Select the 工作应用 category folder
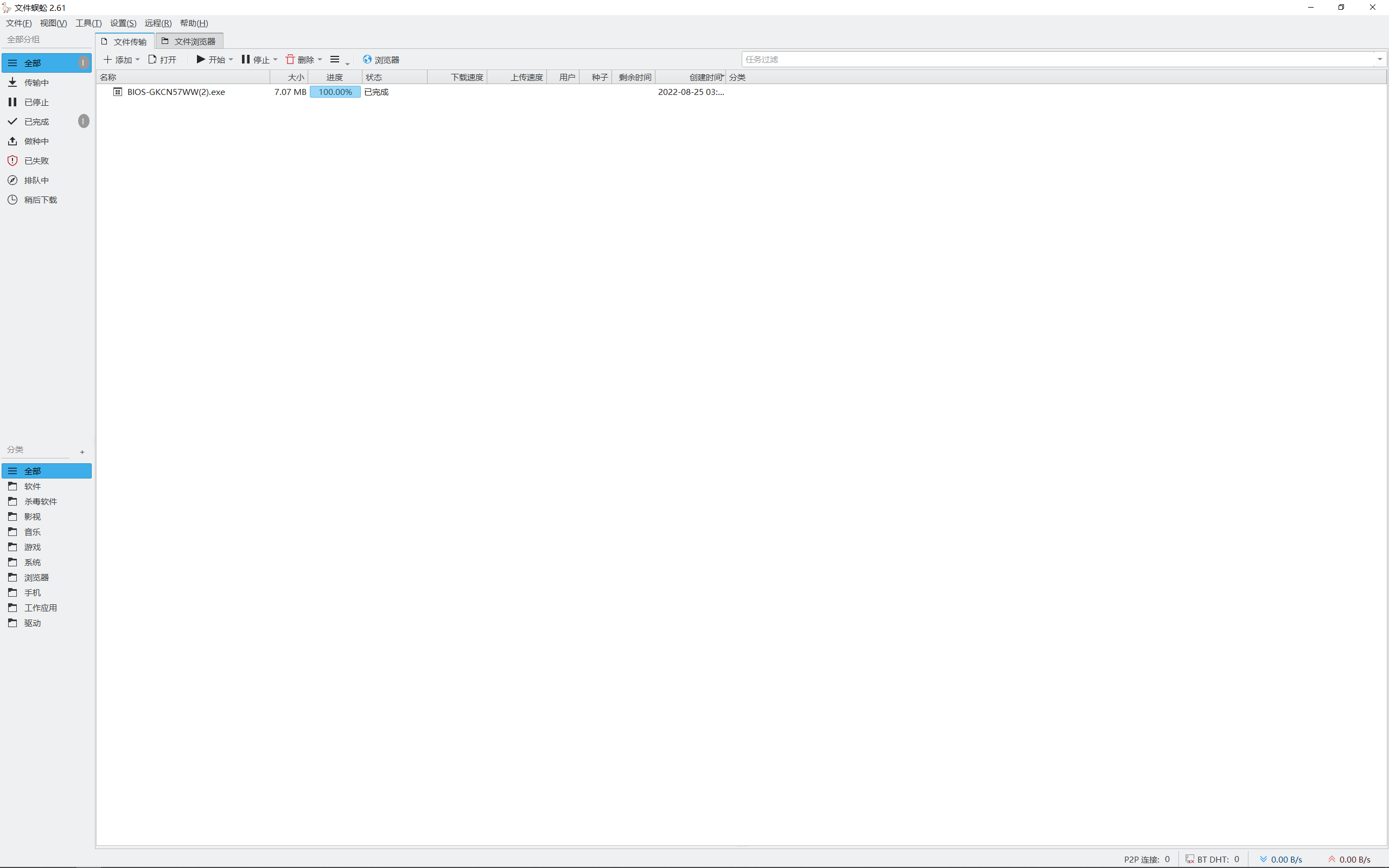This screenshot has height=868, width=1389. [x=47, y=608]
